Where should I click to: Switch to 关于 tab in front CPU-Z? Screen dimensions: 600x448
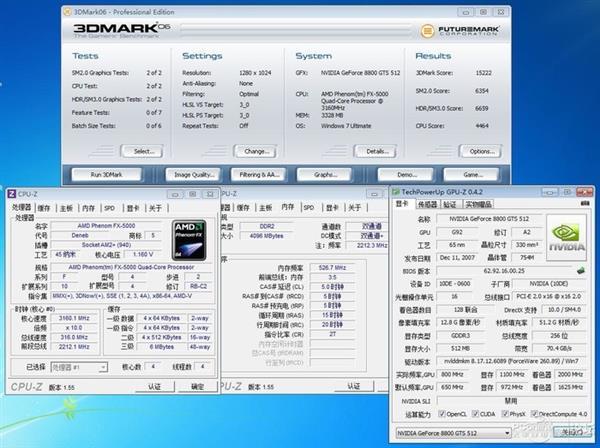tap(155, 208)
